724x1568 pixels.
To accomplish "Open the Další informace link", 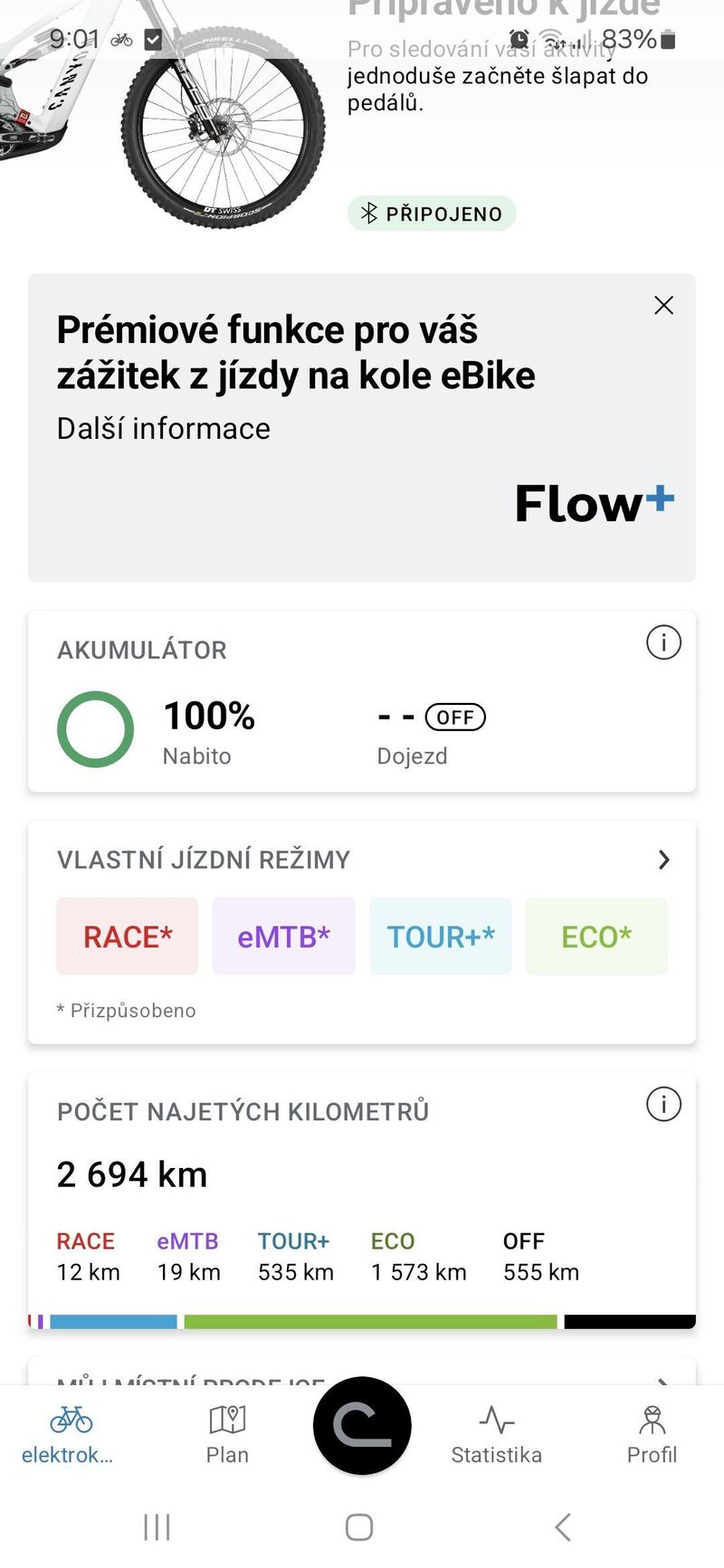I will (x=164, y=429).
